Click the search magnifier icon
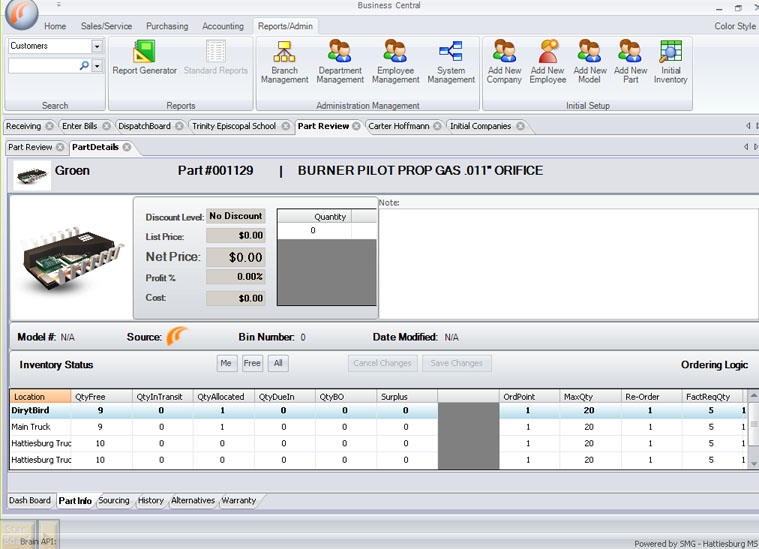Viewport: 759px width, 549px height. point(84,65)
